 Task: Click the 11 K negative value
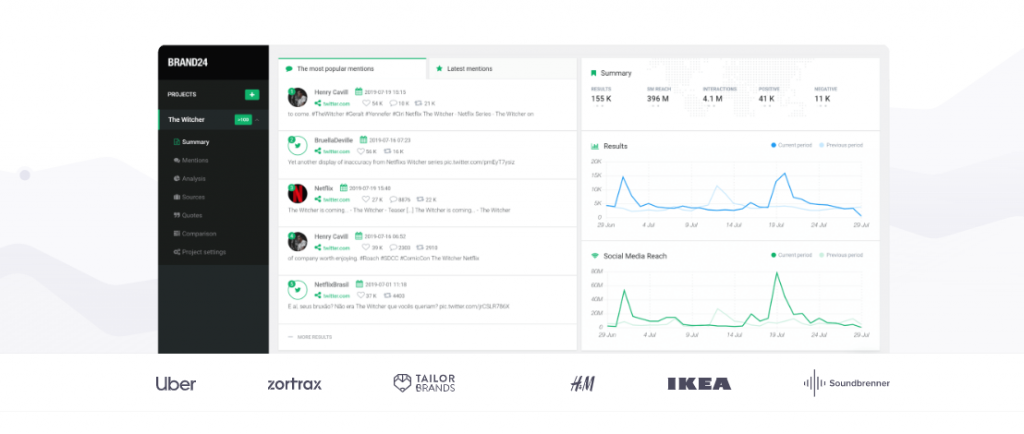click(822, 99)
